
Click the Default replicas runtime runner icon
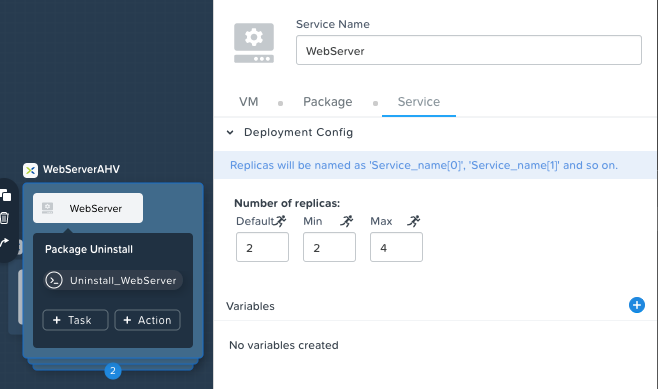pyautogui.click(x=280, y=221)
